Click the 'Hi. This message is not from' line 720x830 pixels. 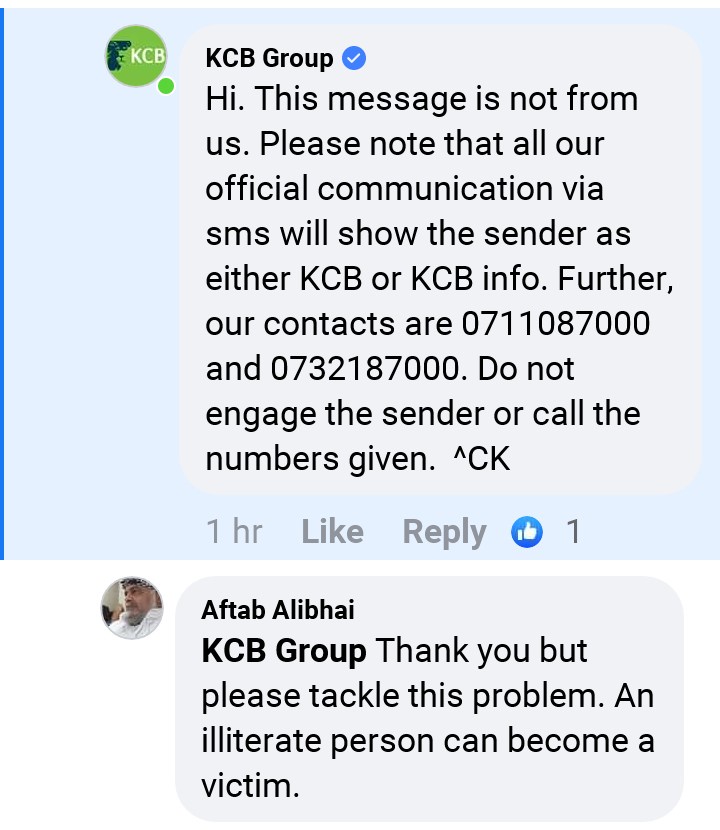coord(422,99)
